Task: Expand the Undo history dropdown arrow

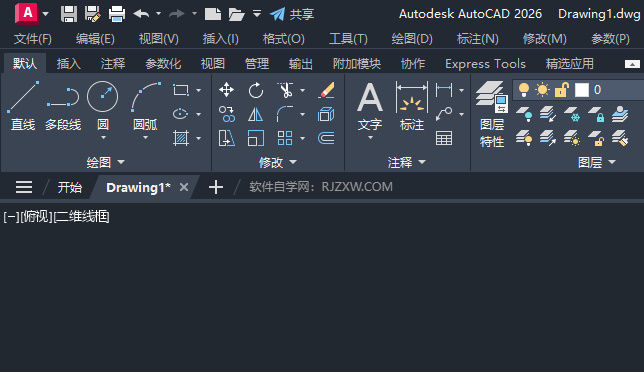Action: [158, 14]
